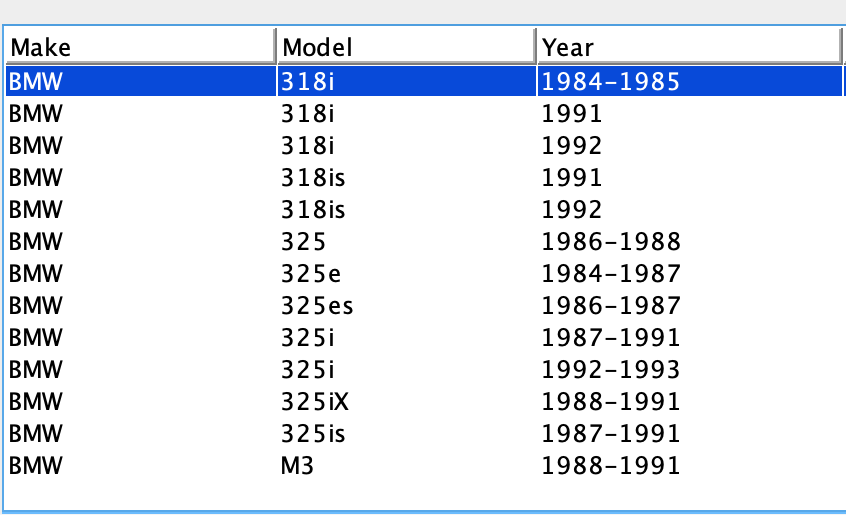Click the BMW make cell in the 1986-1988 row
Viewport: 846px width, 516px height.
141,241
